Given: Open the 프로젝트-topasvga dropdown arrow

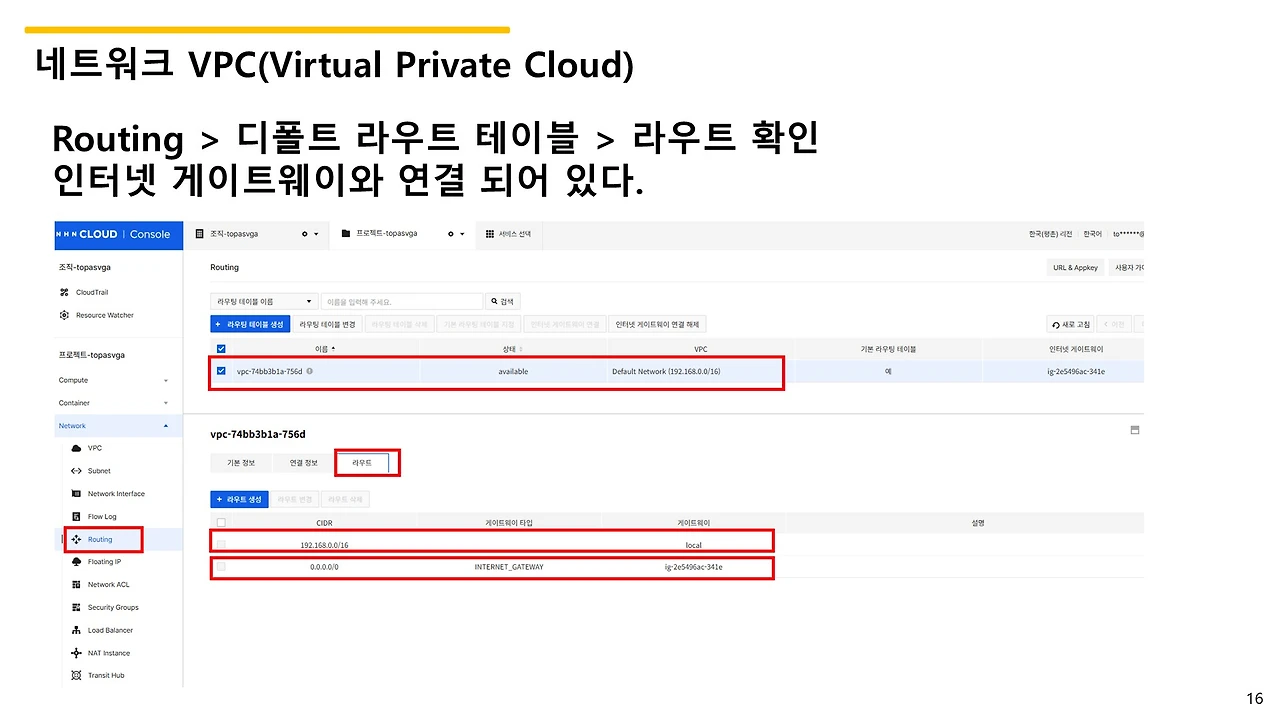Looking at the screenshot, I should [462, 234].
